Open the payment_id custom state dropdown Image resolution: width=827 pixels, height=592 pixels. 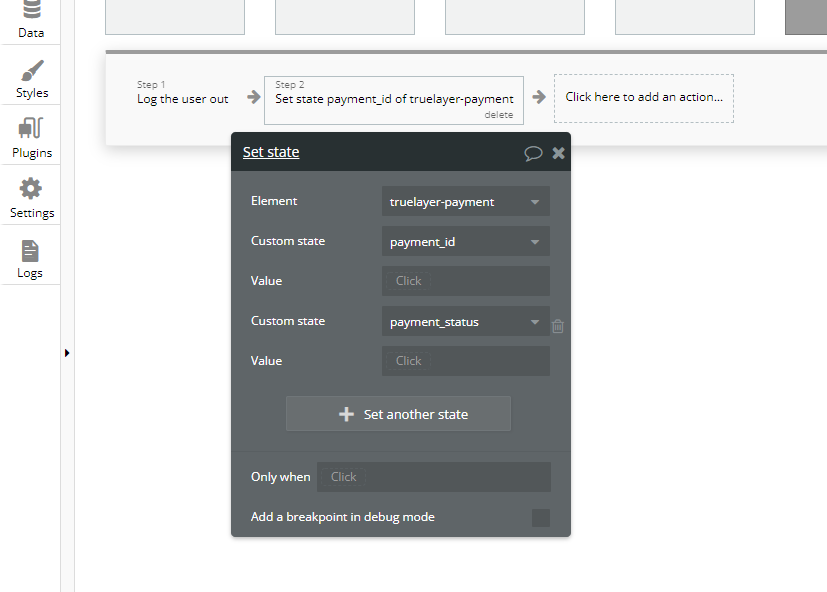point(466,242)
